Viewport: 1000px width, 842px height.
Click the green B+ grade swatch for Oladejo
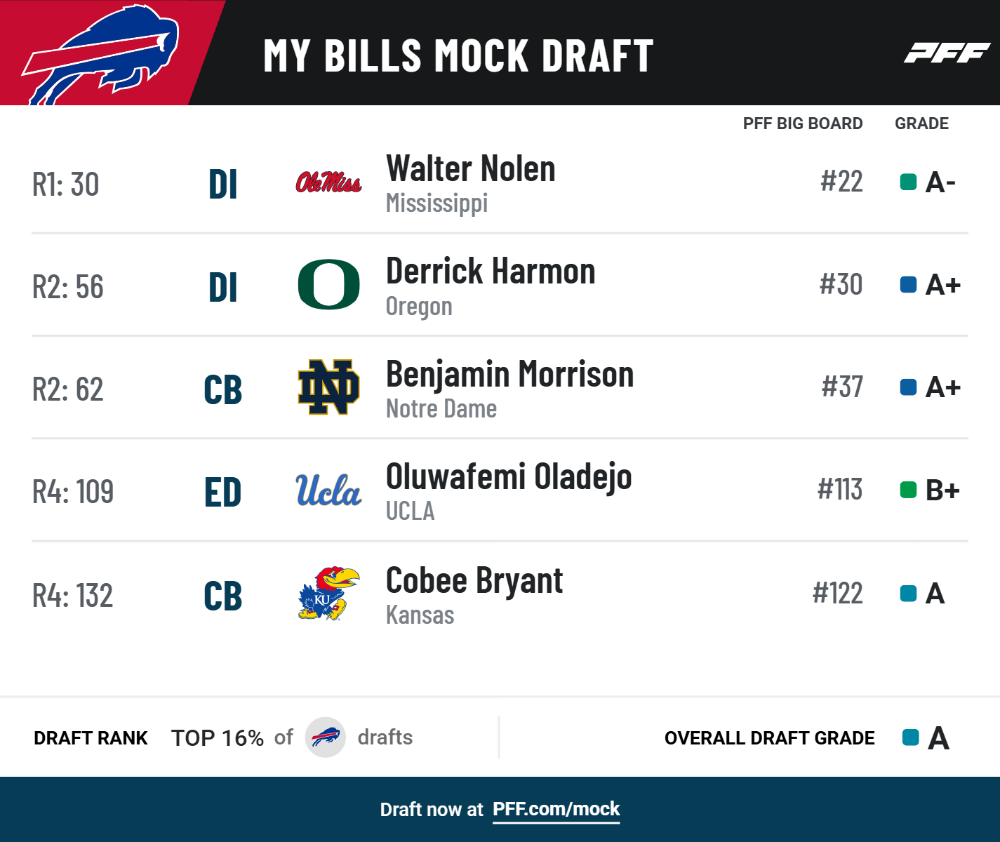tap(908, 490)
